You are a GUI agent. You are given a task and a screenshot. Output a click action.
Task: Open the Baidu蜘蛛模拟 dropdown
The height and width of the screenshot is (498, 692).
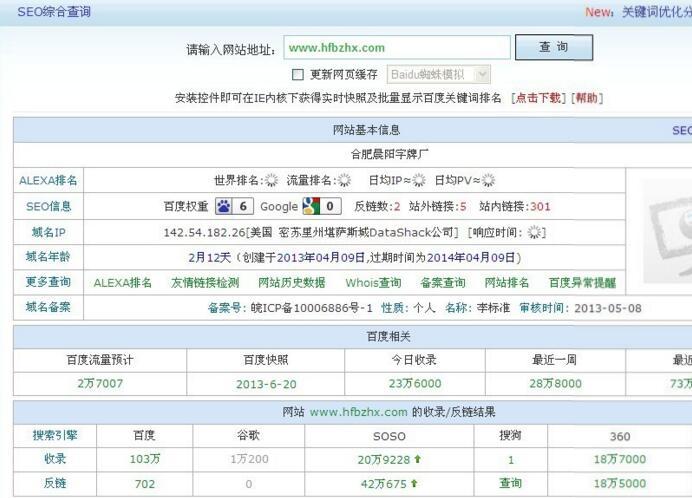[x=438, y=74]
